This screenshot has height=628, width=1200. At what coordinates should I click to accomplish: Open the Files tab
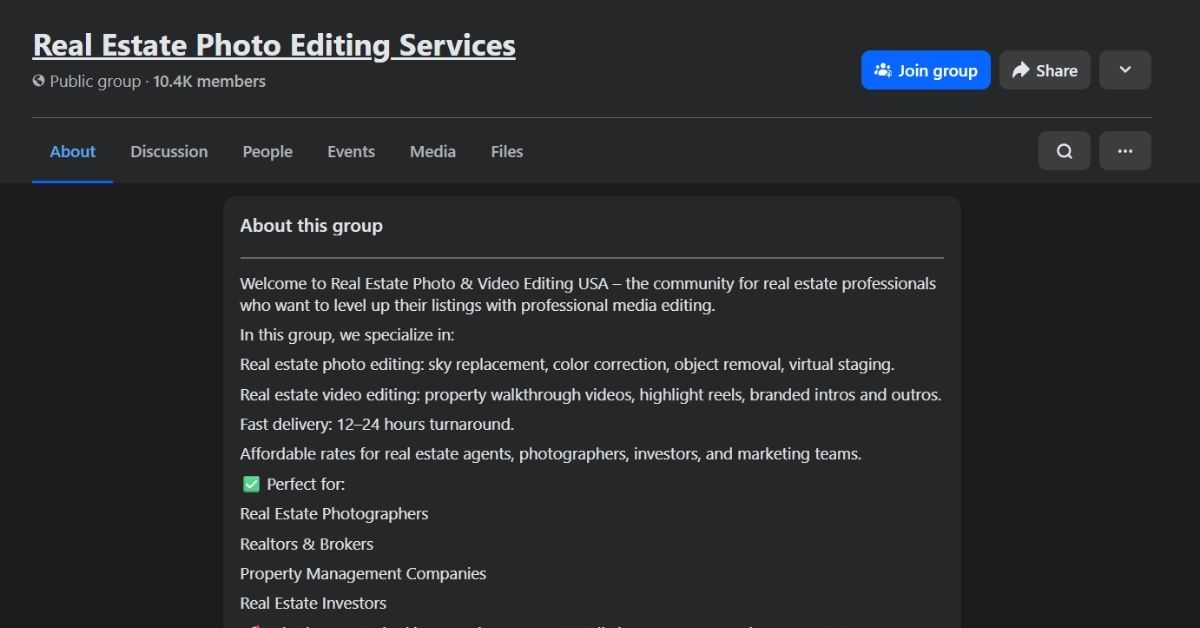tap(506, 152)
